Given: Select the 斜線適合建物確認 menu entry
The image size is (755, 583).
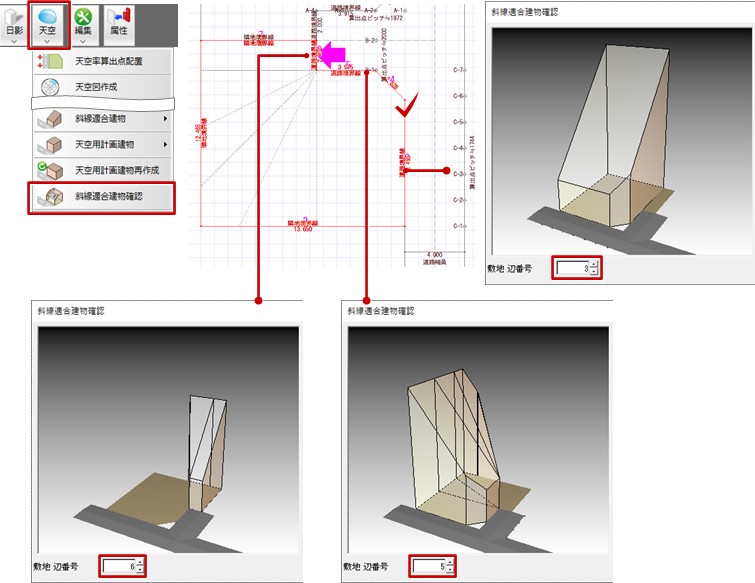Looking at the screenshot, I should (x=108, y=197).
